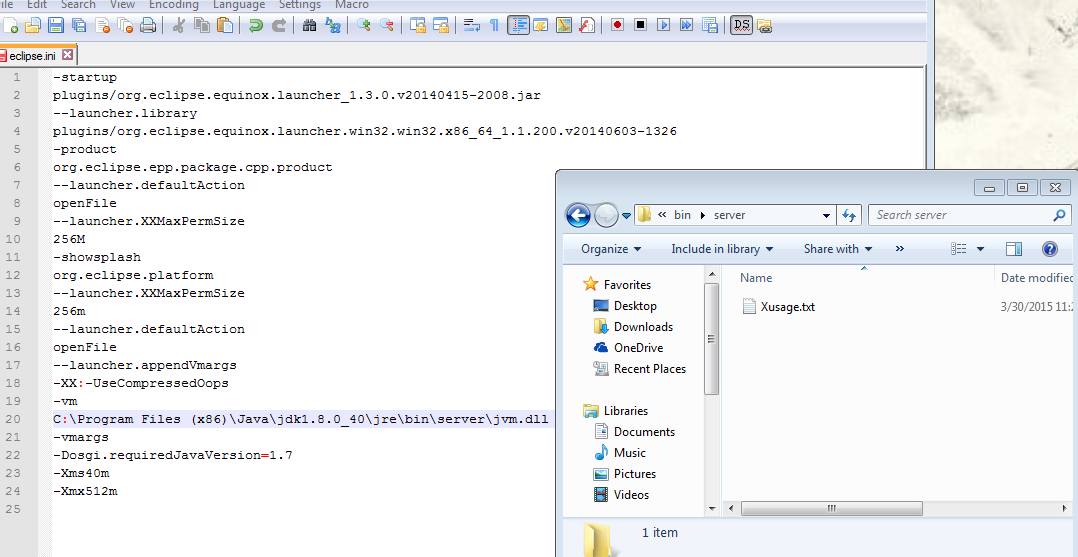Viewport: 1078px width, 557px height.
Task: Toggle synchronized vertical scrolling
Action: click(x=417, y=25)
